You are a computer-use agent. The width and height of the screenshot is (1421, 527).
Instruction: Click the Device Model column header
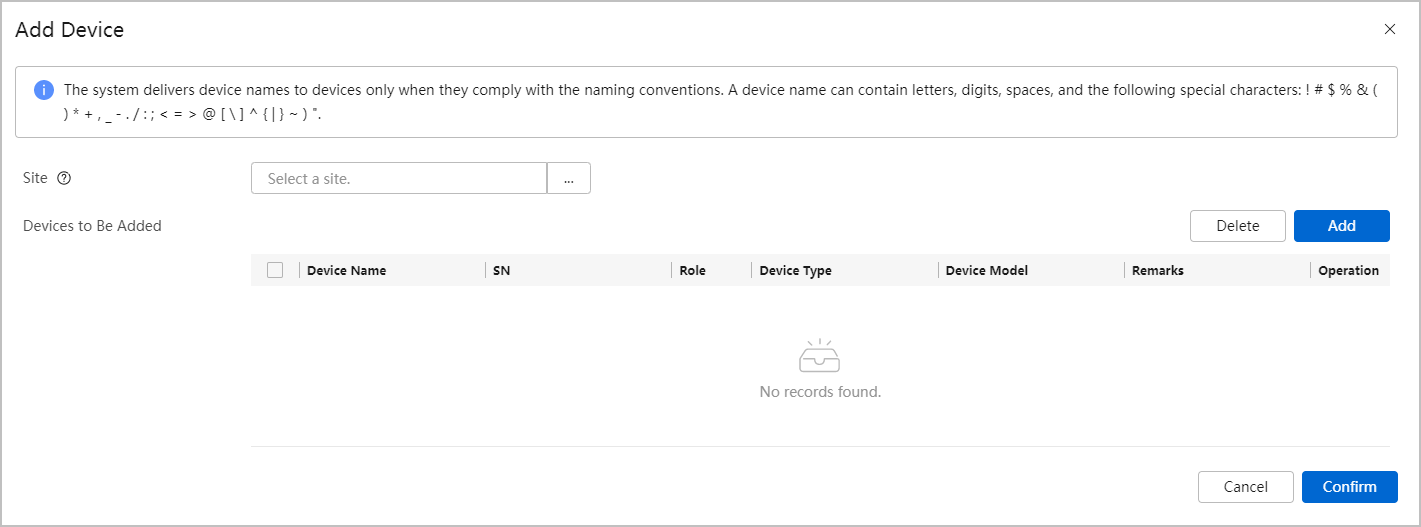click(987, 270)
